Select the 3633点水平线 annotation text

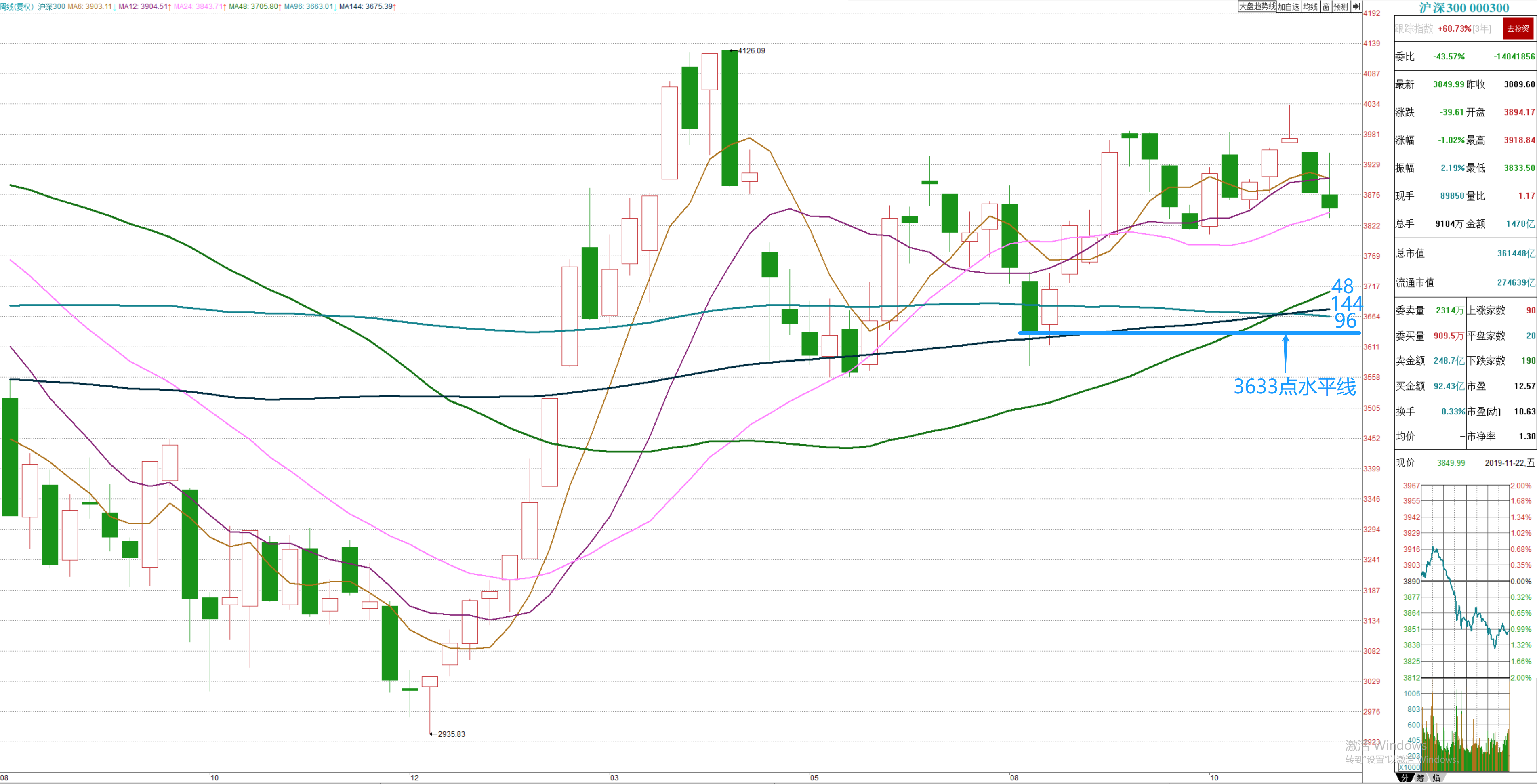[1294, 387]
